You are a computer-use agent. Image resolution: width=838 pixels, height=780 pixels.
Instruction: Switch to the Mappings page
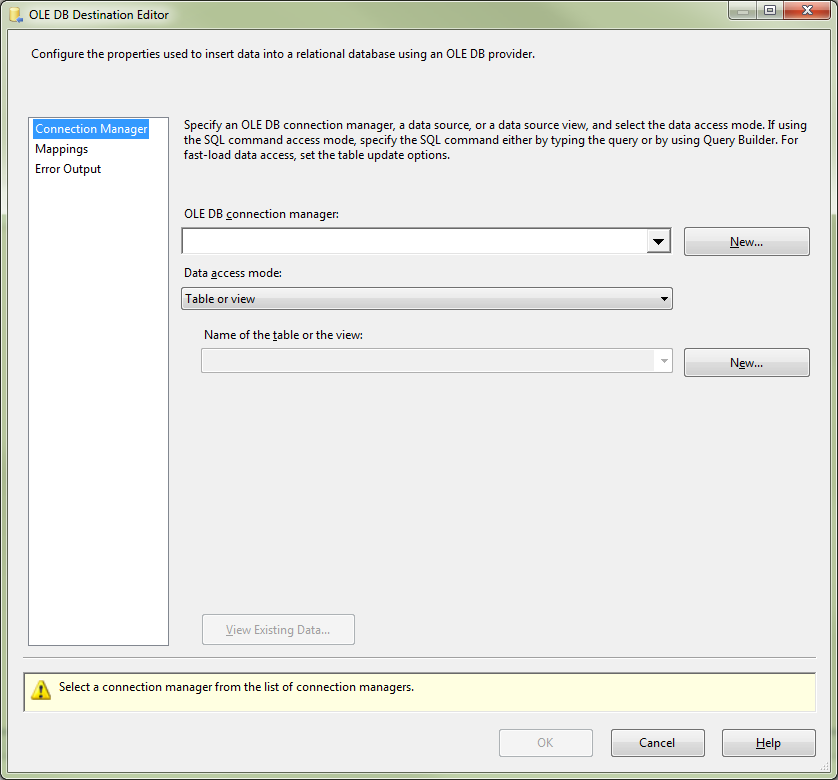pyautogui.click(x=61, y=148)
